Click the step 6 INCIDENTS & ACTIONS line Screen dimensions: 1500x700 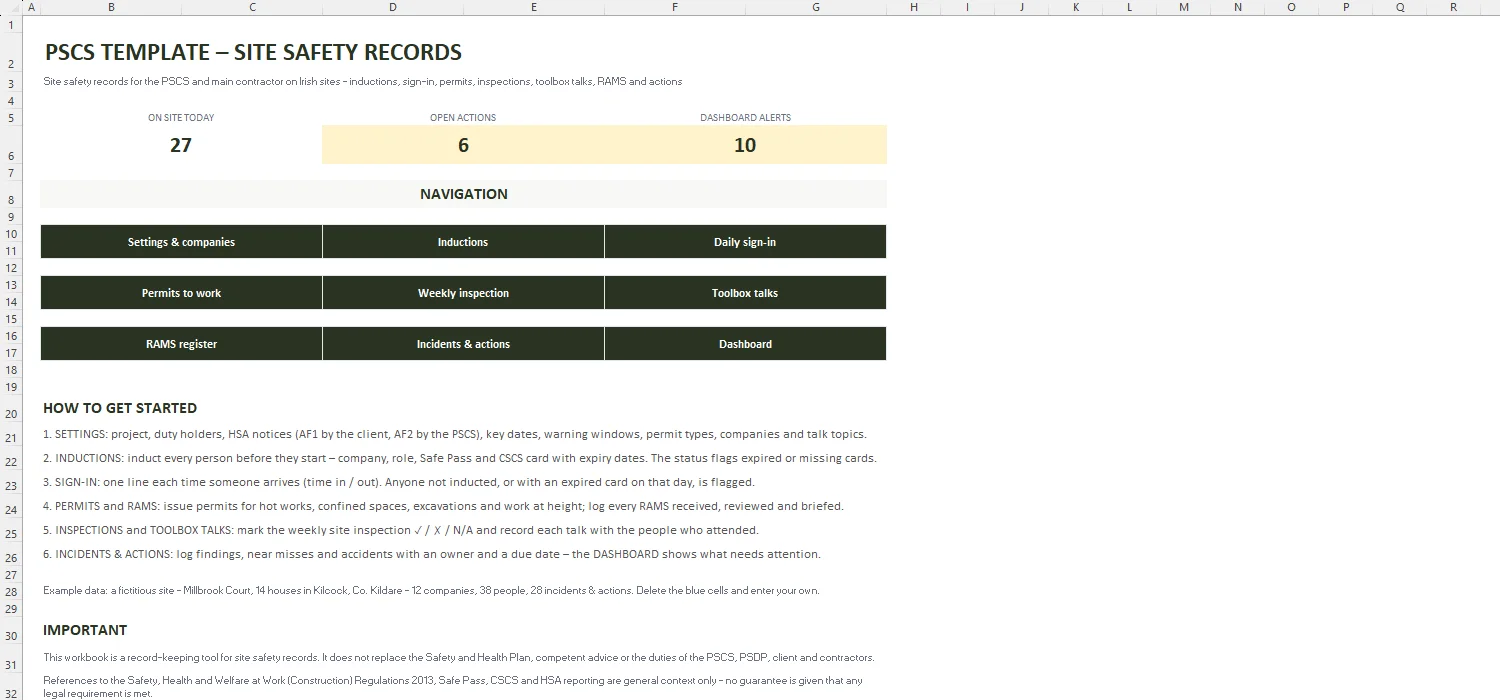tap(432, 554)
